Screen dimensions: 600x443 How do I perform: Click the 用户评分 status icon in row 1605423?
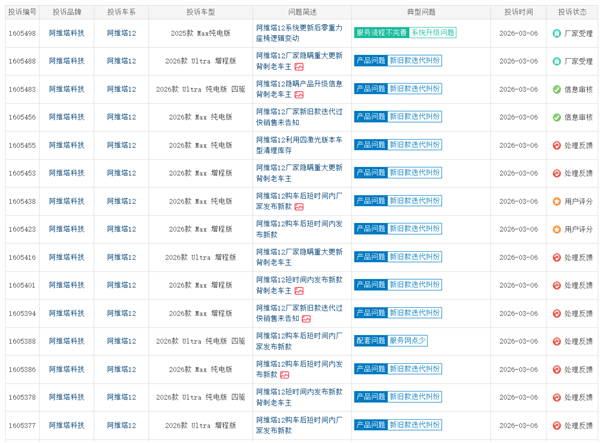tap(557, 229)
